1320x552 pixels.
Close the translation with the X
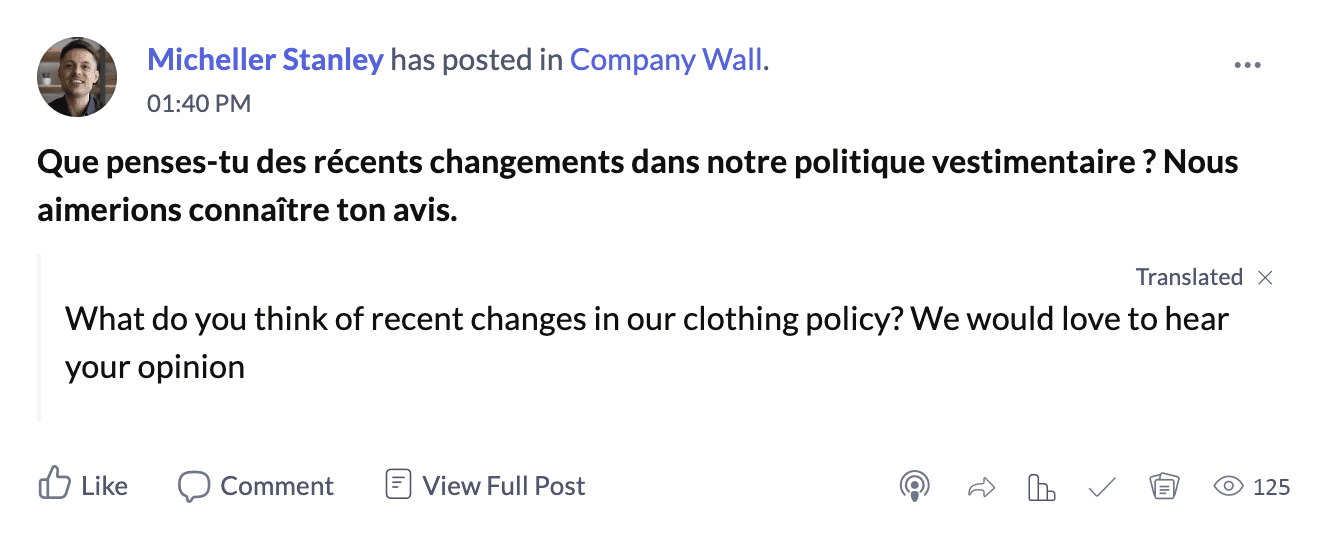[1265, 278]
